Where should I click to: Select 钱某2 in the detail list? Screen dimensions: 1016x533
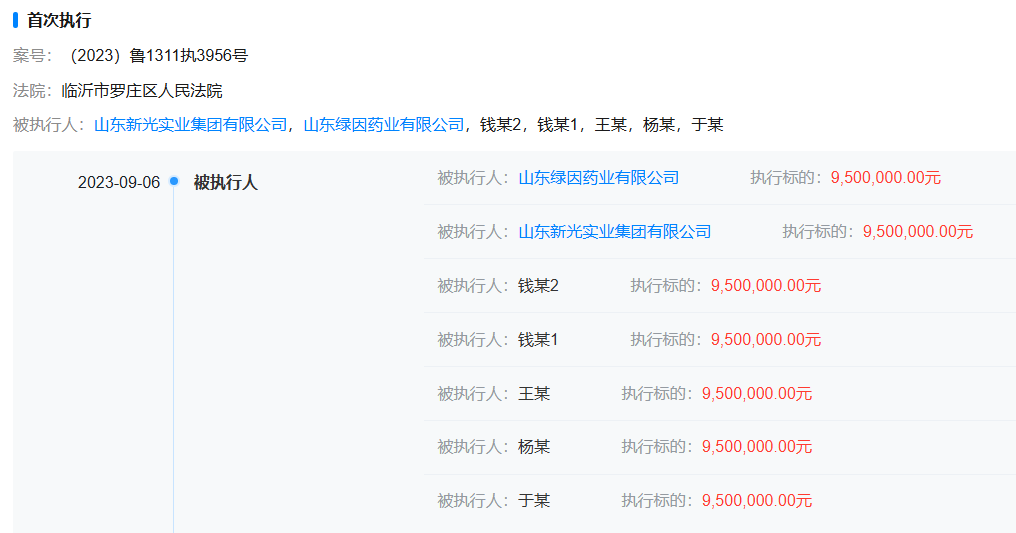coord(538,286)
